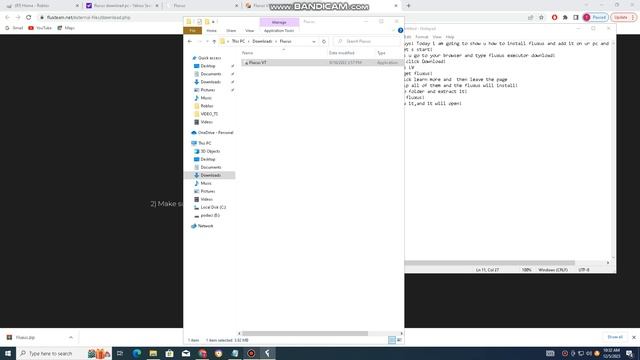640x360 pixels.
Task: Select highlighted Downloads under This PC
Action: (x=210, y=175)
